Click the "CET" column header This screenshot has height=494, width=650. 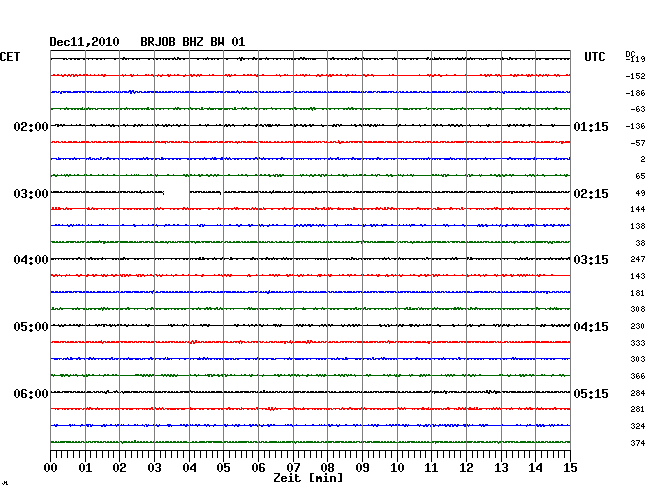click(10, 57)
